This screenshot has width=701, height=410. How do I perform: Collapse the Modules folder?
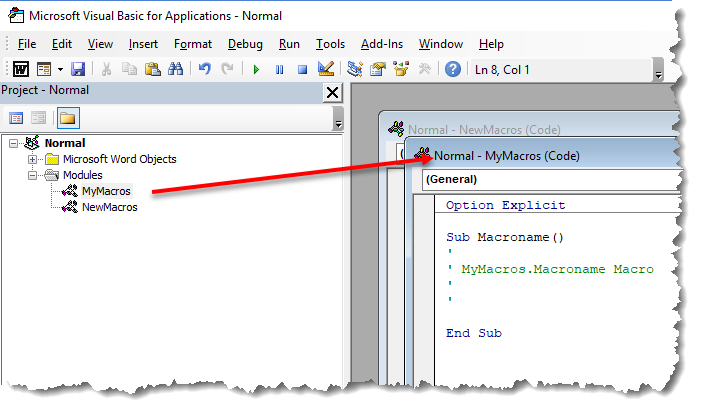[x=32, y=175]
